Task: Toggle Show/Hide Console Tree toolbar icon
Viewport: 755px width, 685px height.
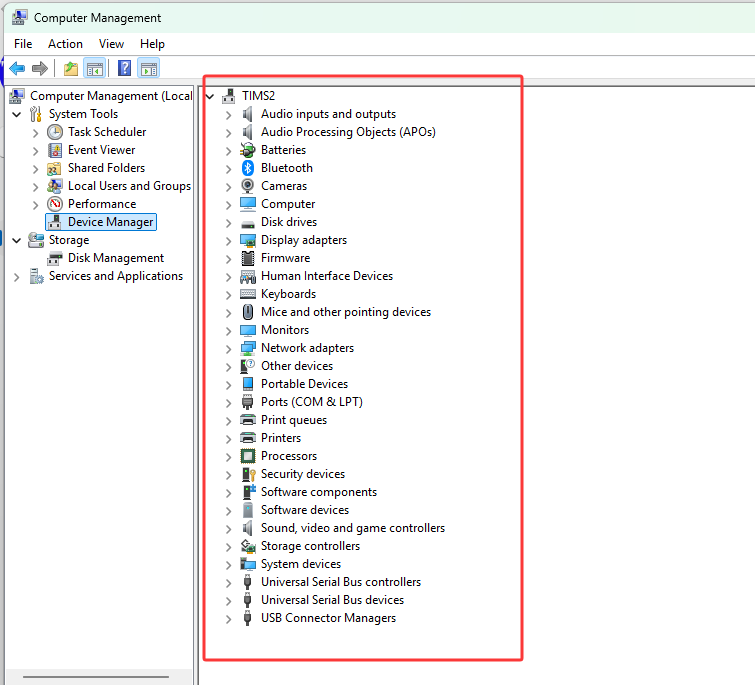Action: (95, 68)
